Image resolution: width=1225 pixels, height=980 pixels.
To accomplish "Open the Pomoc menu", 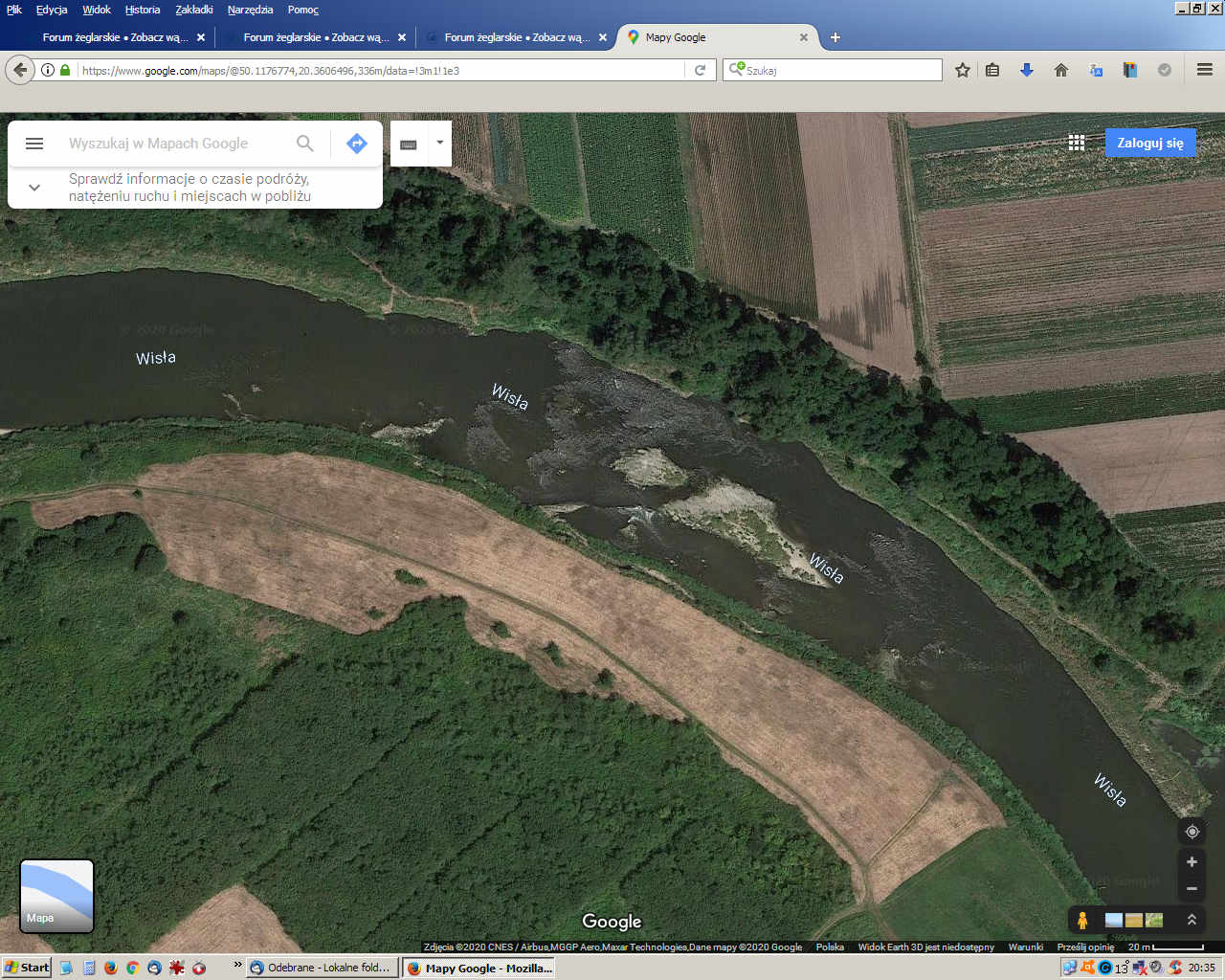I will click(x=303, y=10).
